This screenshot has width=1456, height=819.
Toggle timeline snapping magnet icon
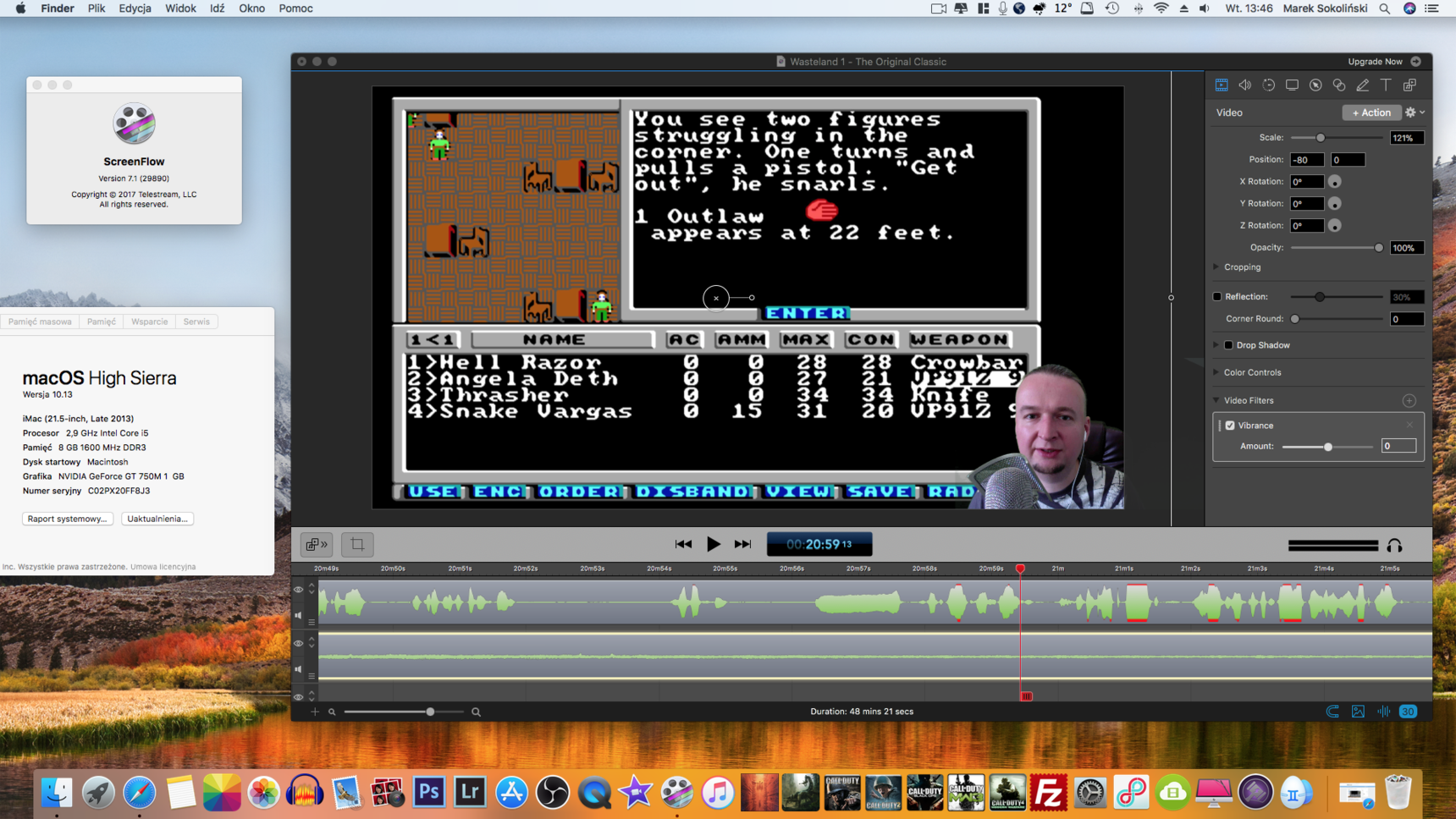pyautogui.click(x=1332, y=712)
